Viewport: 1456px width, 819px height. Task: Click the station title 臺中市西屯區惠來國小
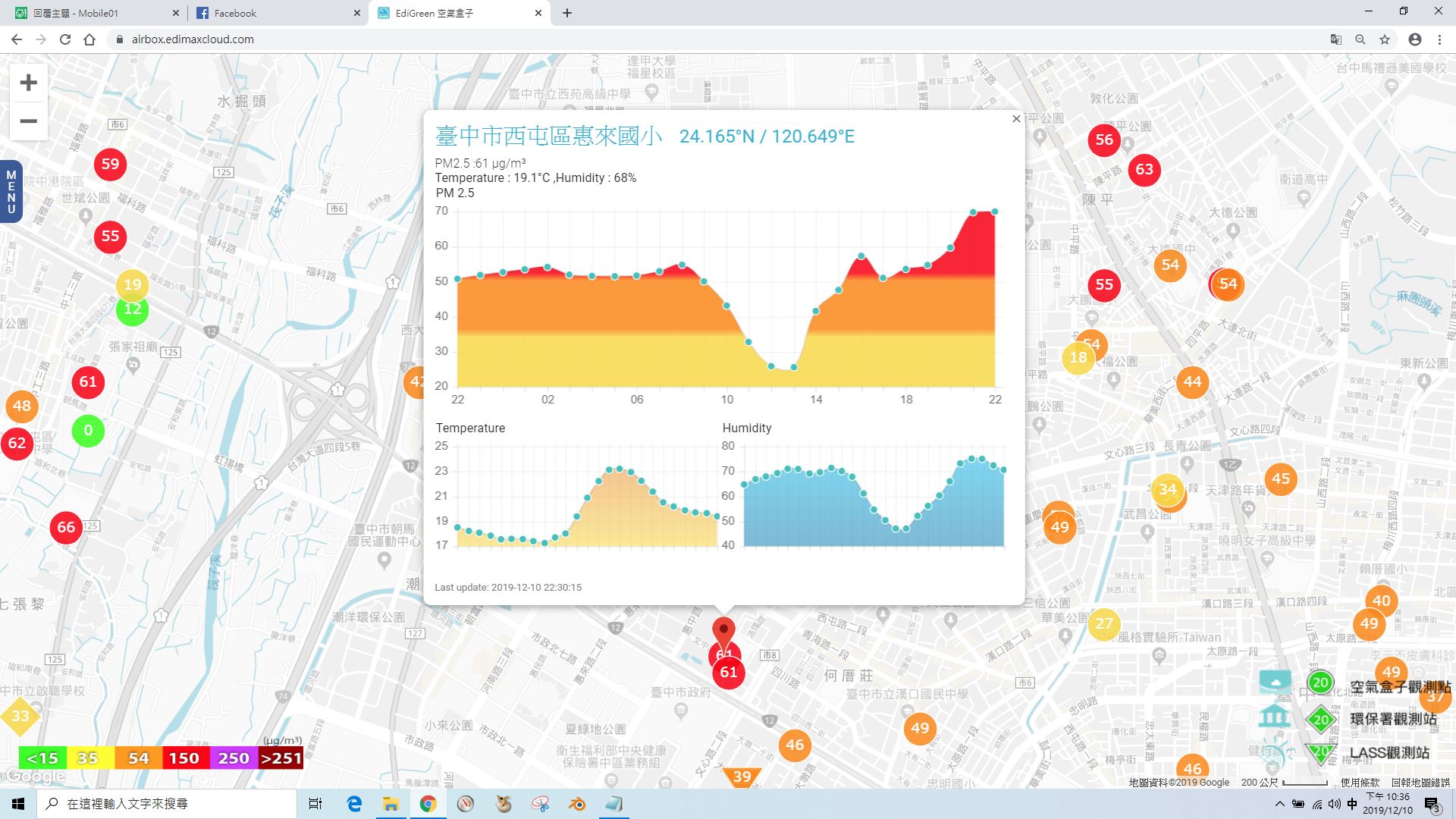(x=549, y=136)
